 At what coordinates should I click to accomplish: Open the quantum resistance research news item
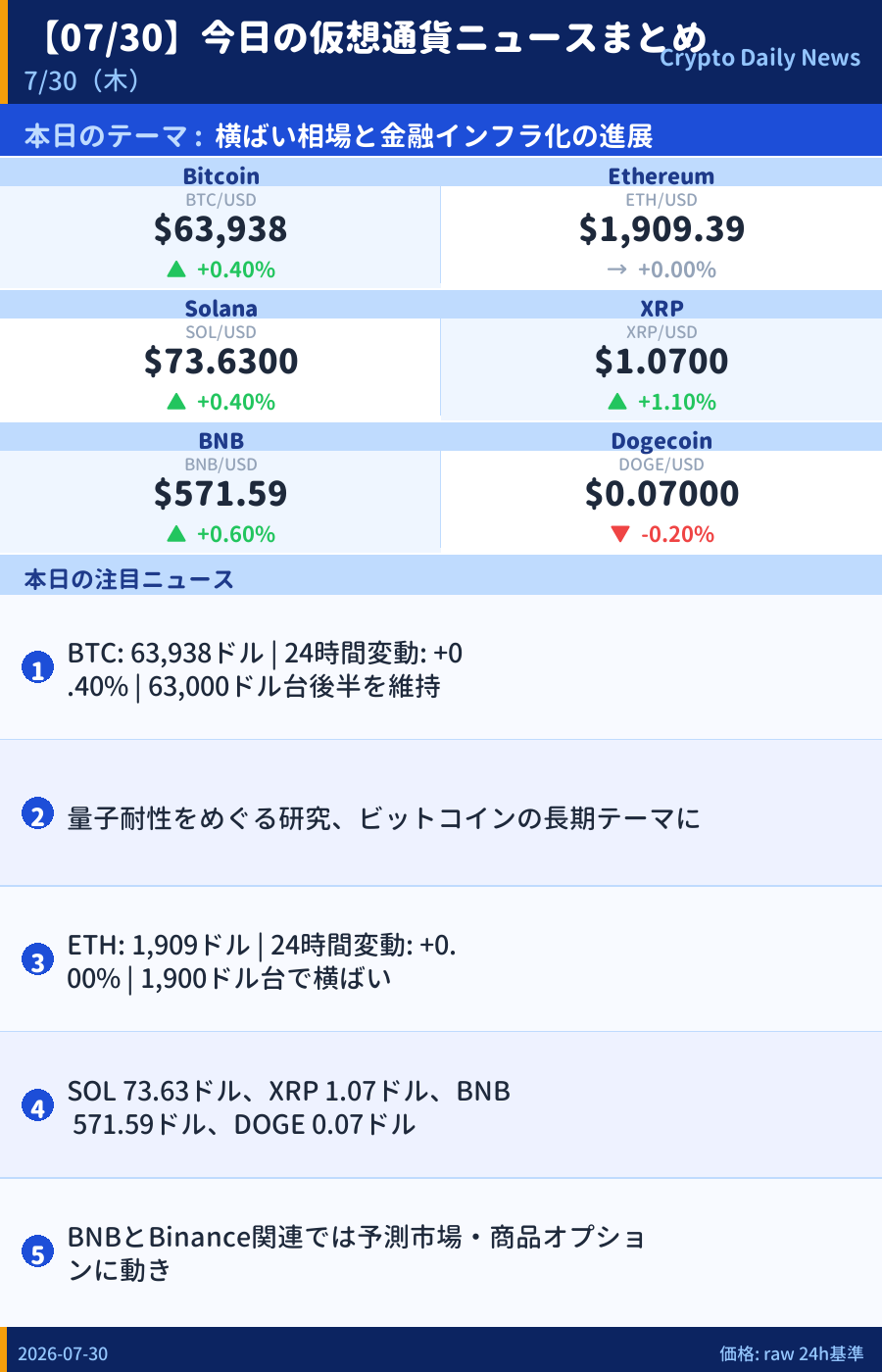[x=441, y=814]
